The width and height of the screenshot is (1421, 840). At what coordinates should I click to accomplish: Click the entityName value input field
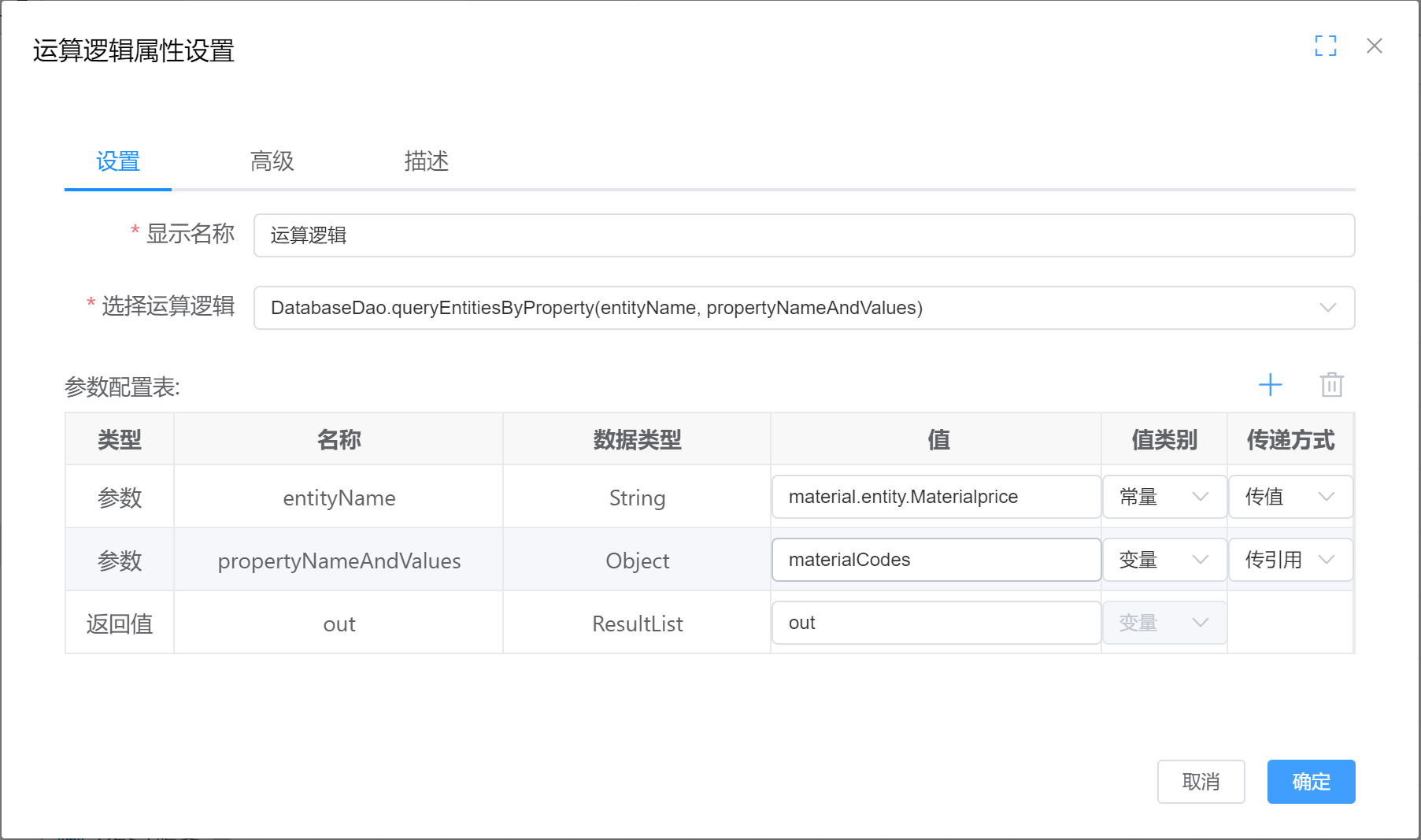935,497
